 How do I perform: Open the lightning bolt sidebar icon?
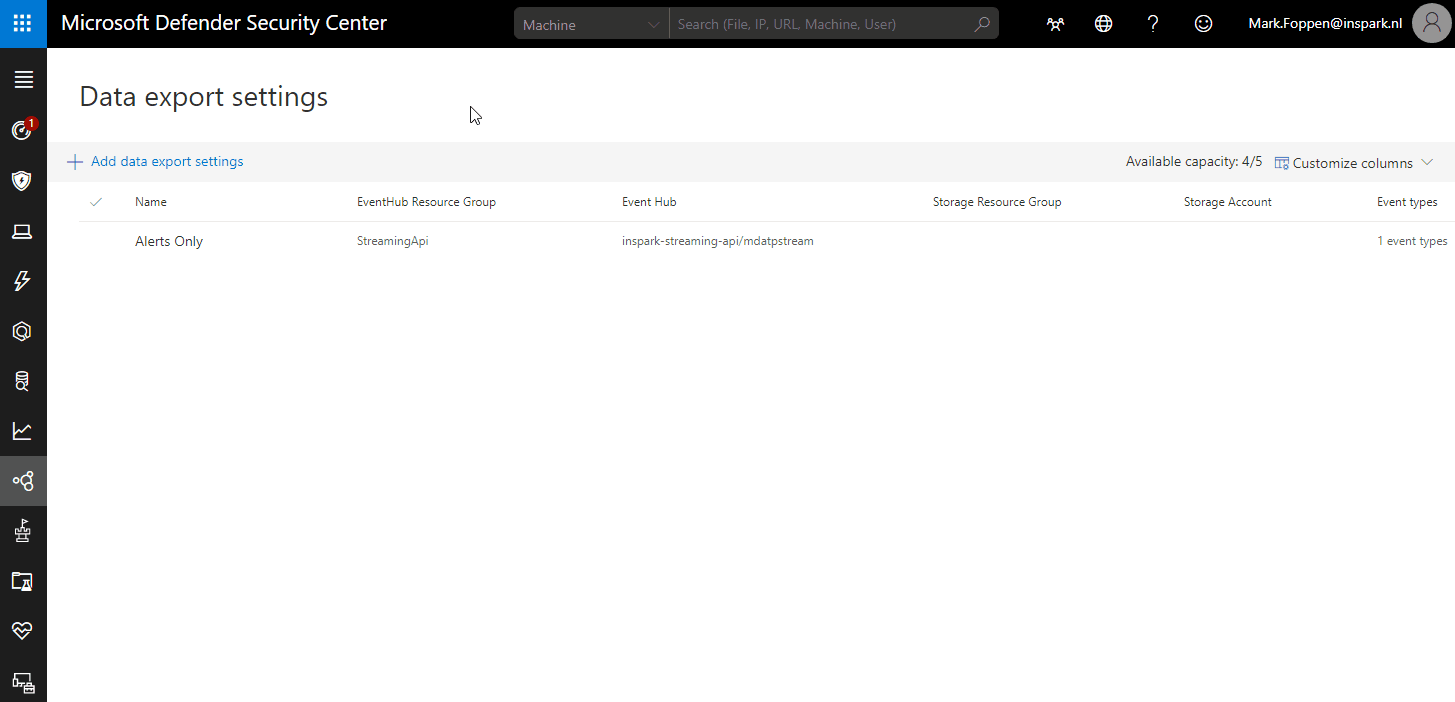(23, 281)
